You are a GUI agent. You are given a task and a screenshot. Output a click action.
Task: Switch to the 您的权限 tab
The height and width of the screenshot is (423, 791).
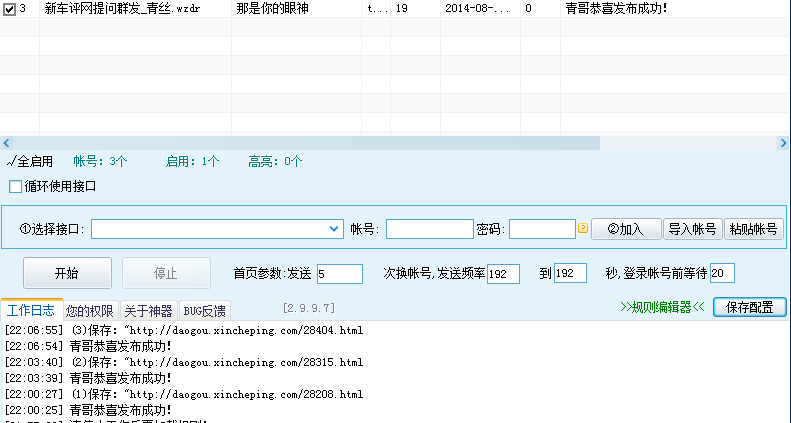pyautogui.click(x=90, y=311)
